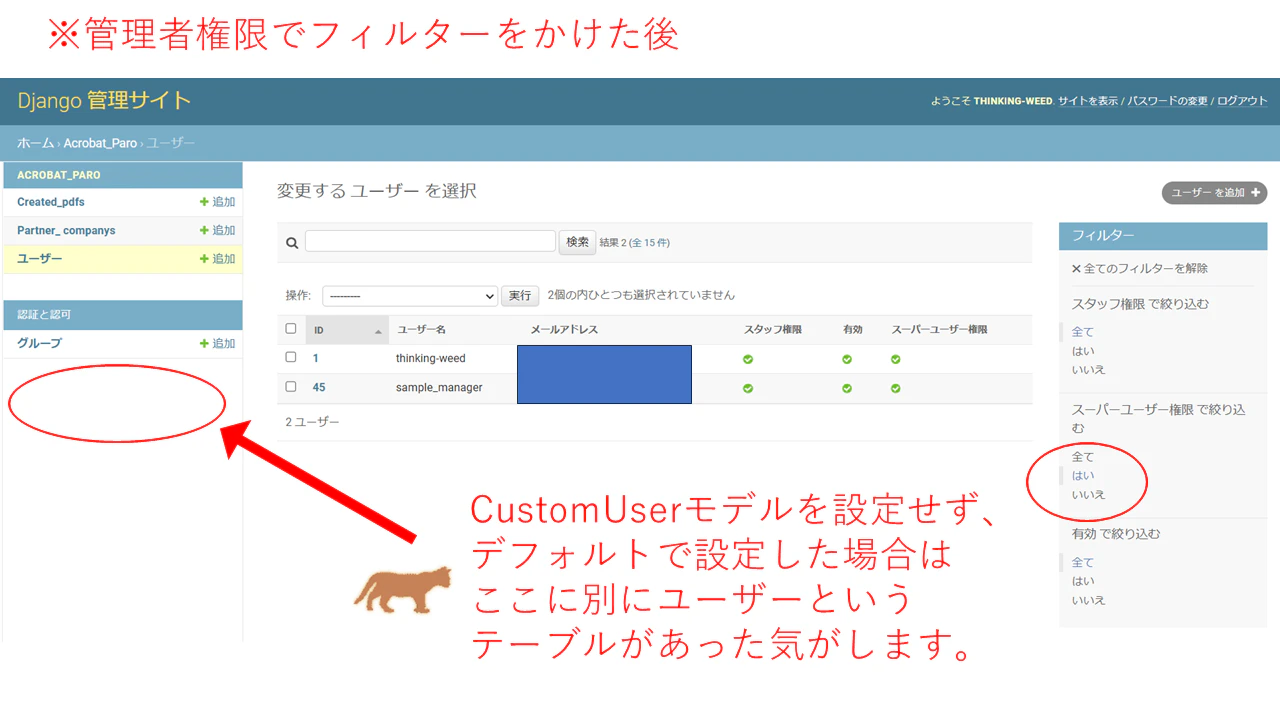1280x720 pixels.
Task: Click username sample_manager cell
Action: (x=439, y=387)
